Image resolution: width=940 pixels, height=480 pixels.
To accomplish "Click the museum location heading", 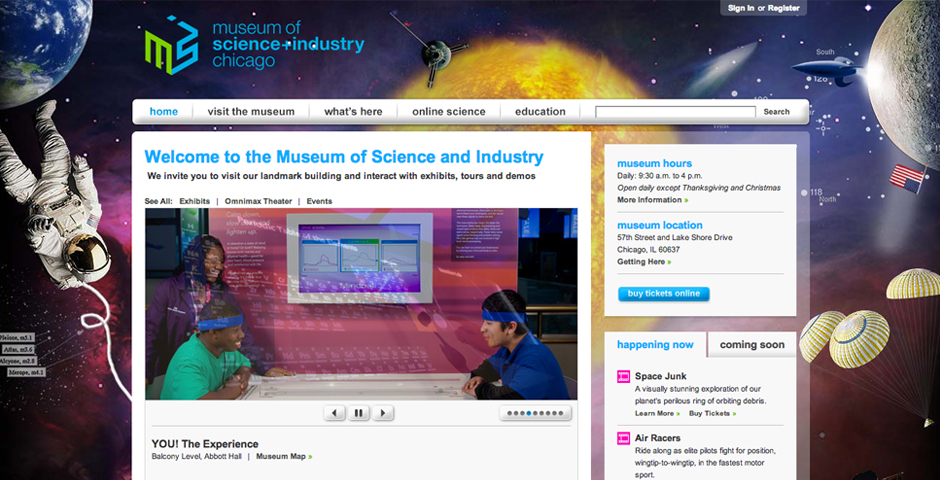I will point(660,225).
